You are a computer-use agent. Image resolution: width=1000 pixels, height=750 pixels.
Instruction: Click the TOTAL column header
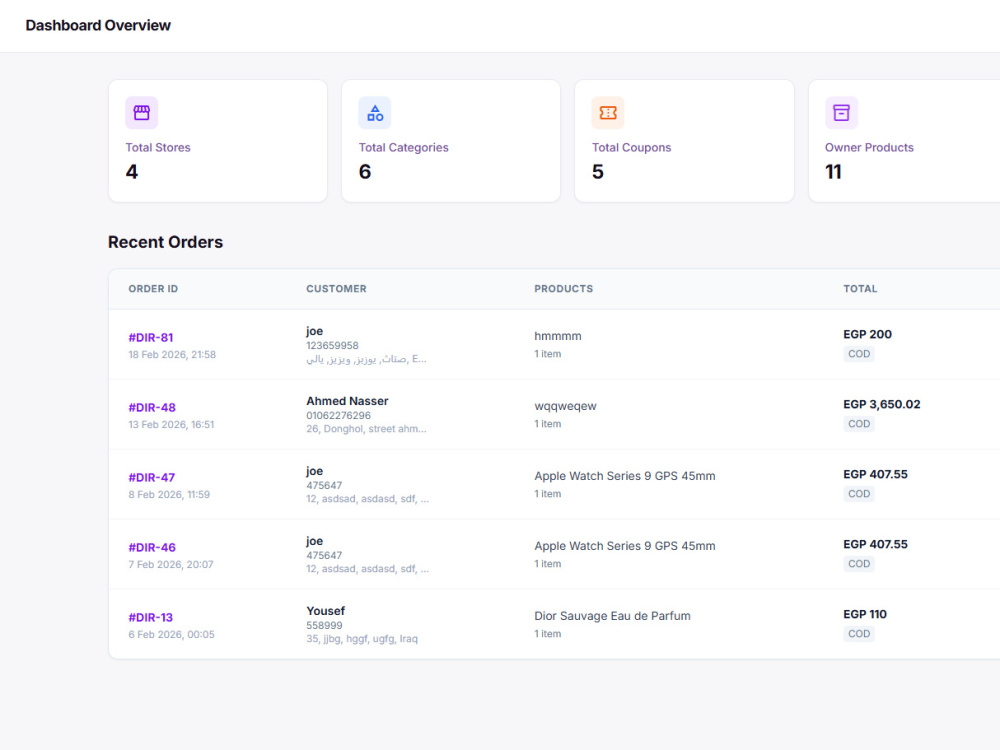point(860,289)
